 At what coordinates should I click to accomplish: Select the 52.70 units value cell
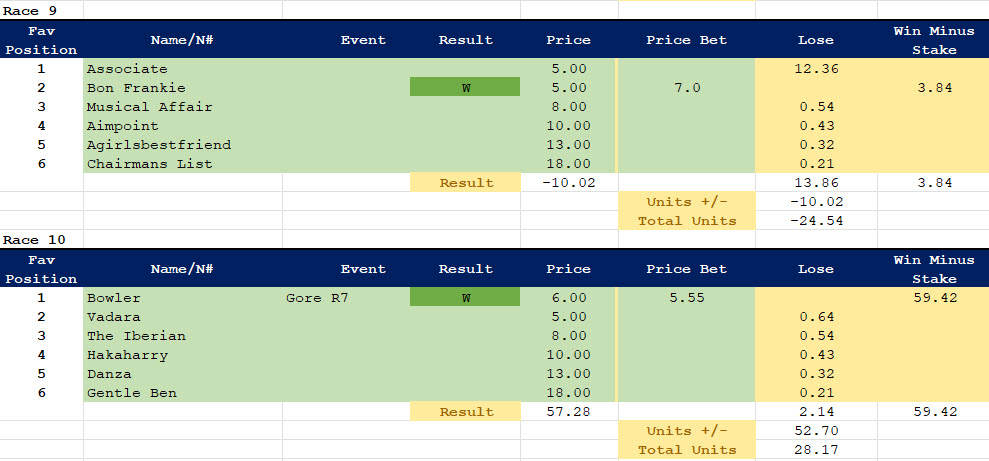(816, 431)
